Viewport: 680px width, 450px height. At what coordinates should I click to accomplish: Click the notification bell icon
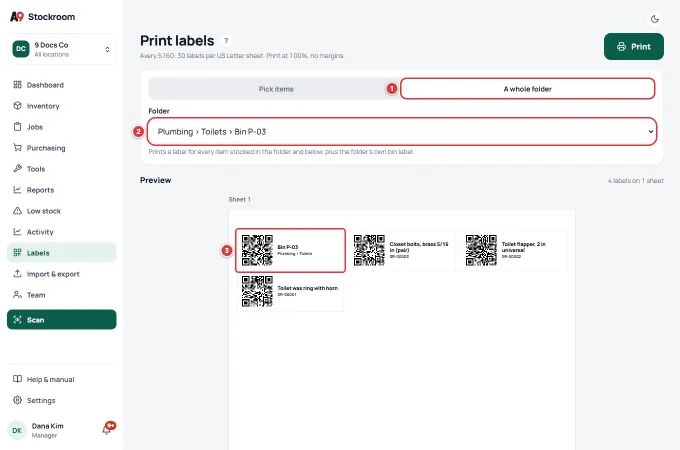(107, 429)
